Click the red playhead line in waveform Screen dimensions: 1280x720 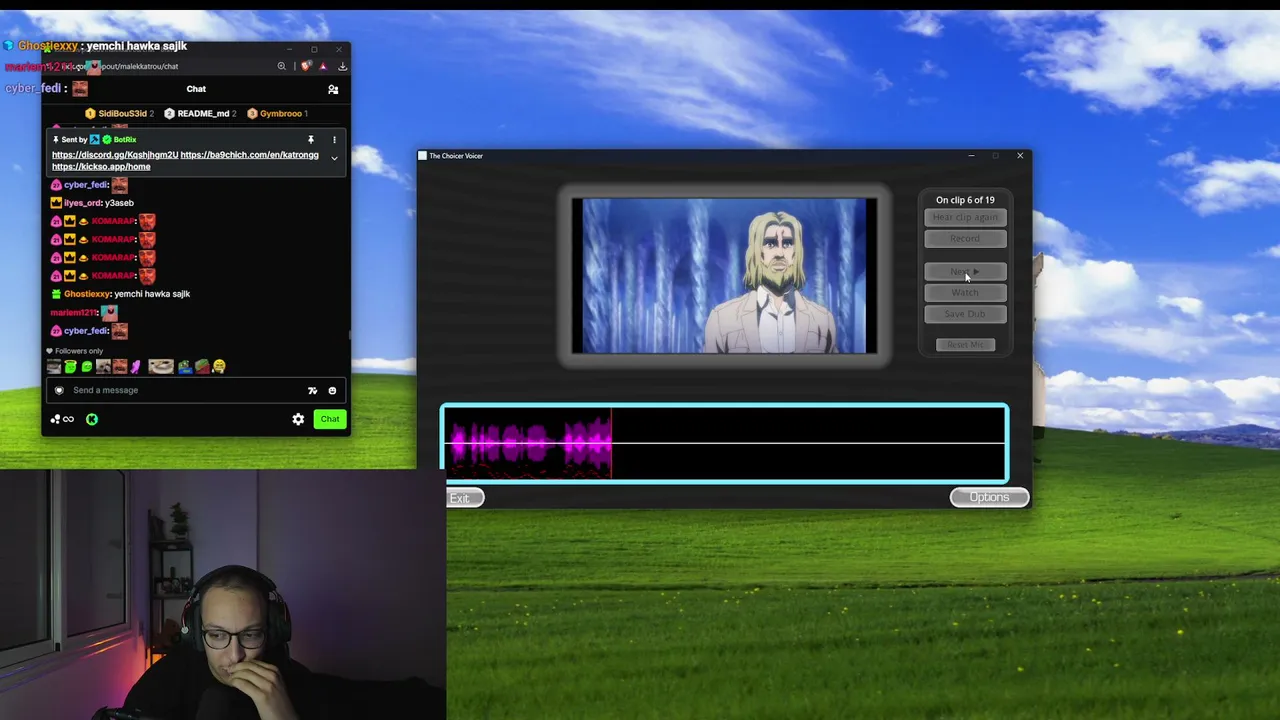point(611,443)
